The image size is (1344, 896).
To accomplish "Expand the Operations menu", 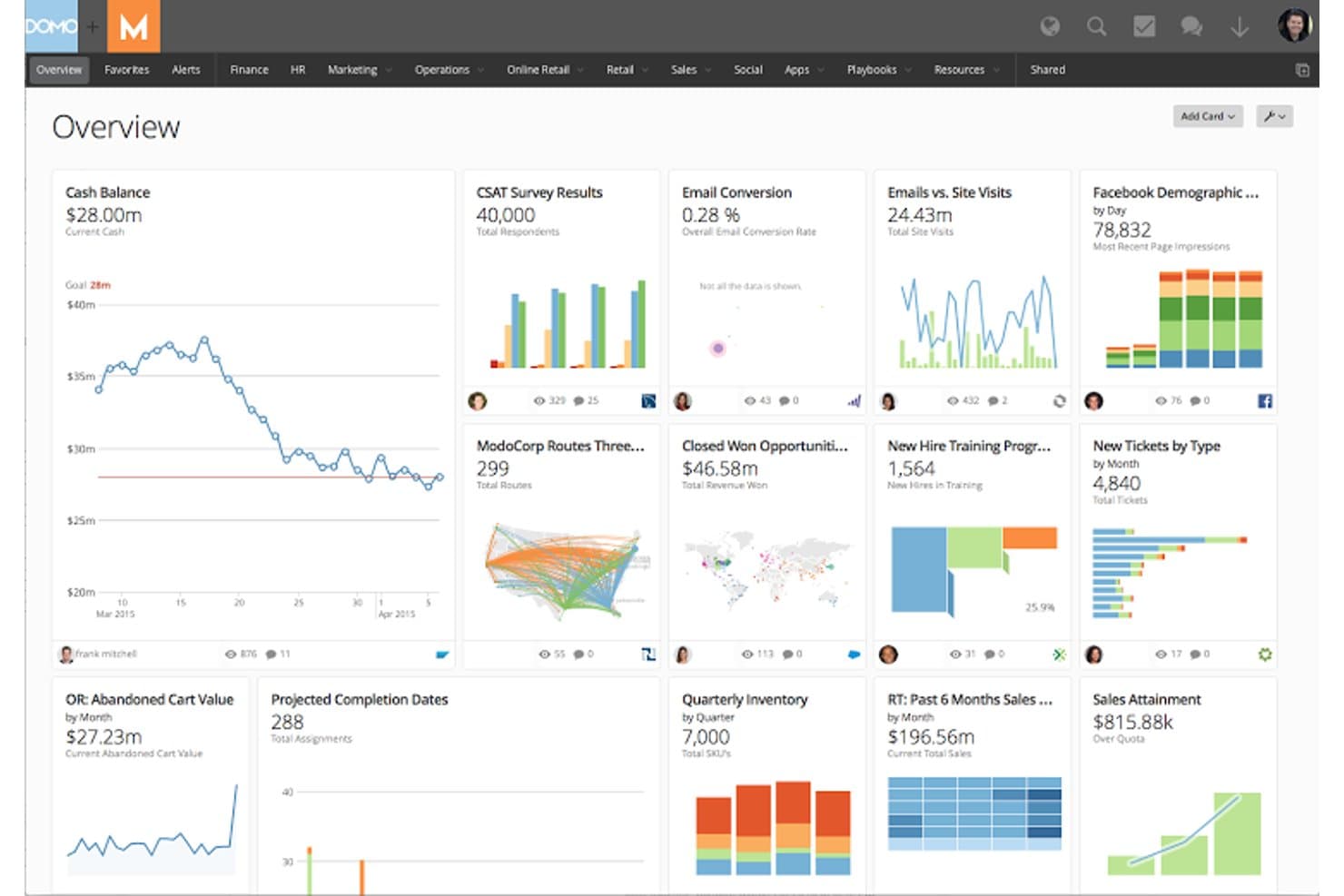I will (x=450, y=70).
